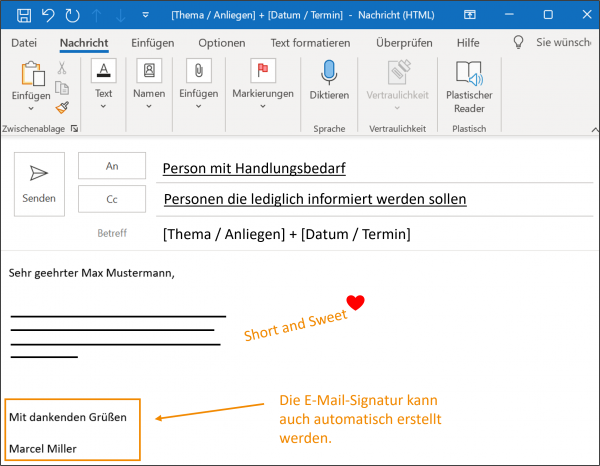The width and height of the screenshot is (600, 466).
Task: Open the Quick Access Toolbar customize dropdown
Action: coord(145,15)
